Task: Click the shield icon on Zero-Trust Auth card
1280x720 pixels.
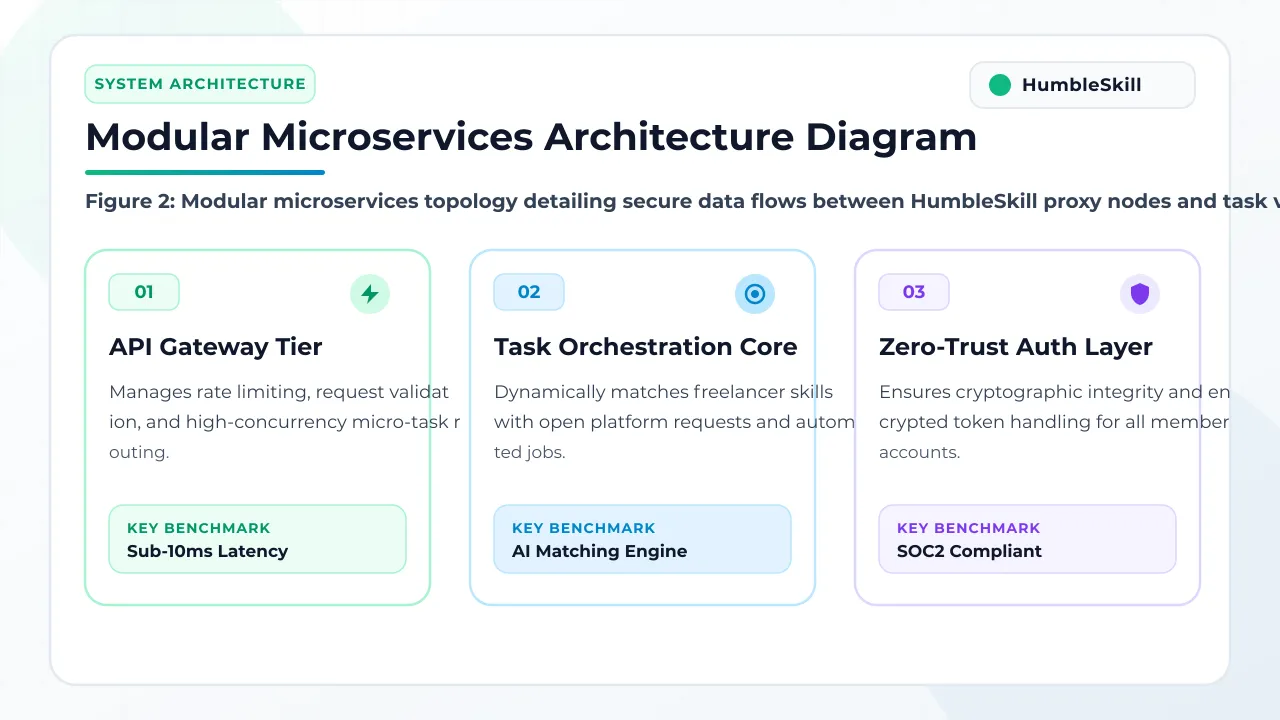Action: pos(1140,294)
